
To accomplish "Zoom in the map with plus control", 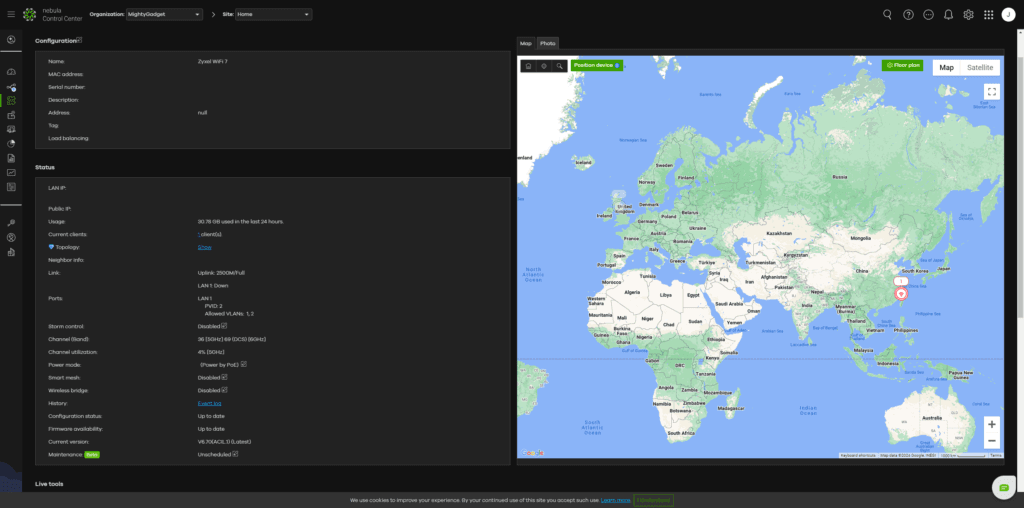I will click(x=991, y=424).
